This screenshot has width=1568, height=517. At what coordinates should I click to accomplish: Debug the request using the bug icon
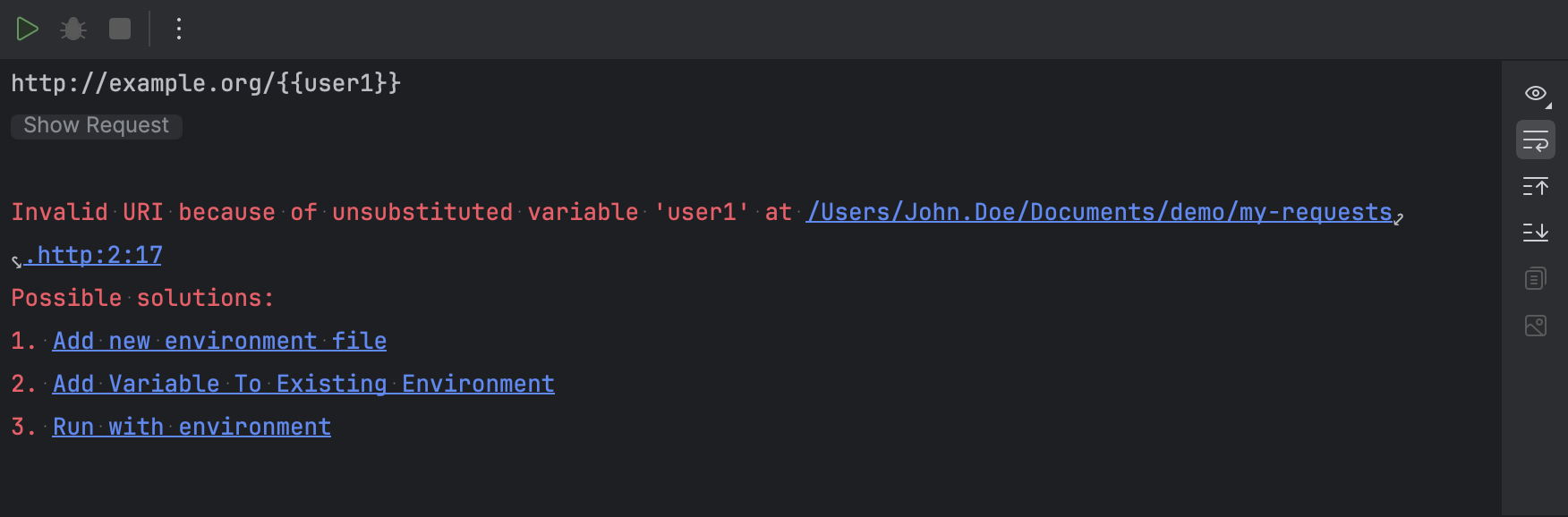pyautogui.click(x=72, y=29)
